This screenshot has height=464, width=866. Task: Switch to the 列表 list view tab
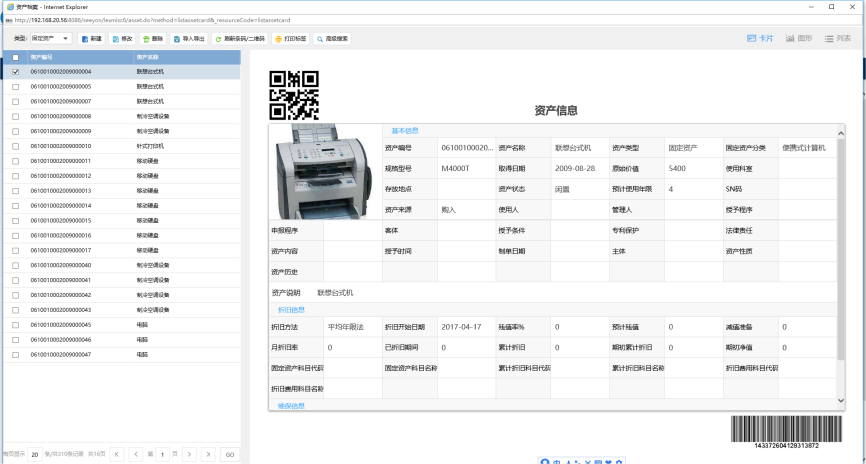(x=838, y=39)
